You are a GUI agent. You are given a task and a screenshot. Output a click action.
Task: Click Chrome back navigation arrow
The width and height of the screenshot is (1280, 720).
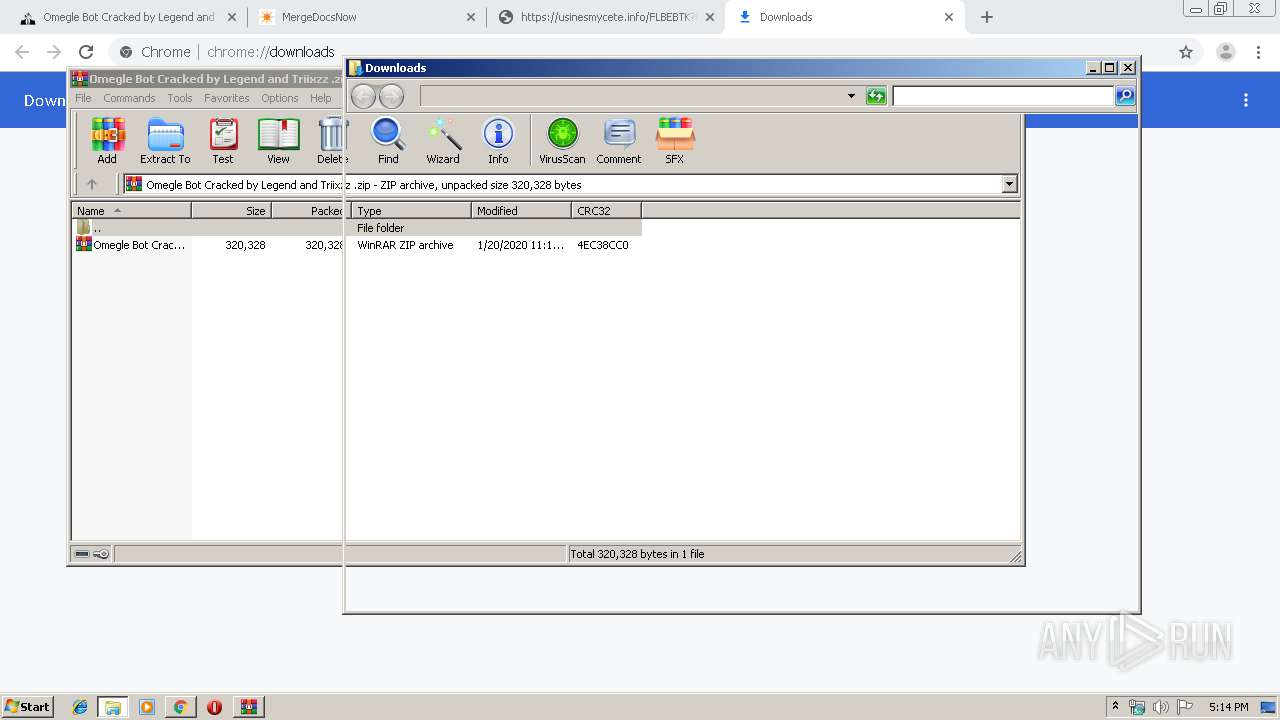(x=22, y=52)
